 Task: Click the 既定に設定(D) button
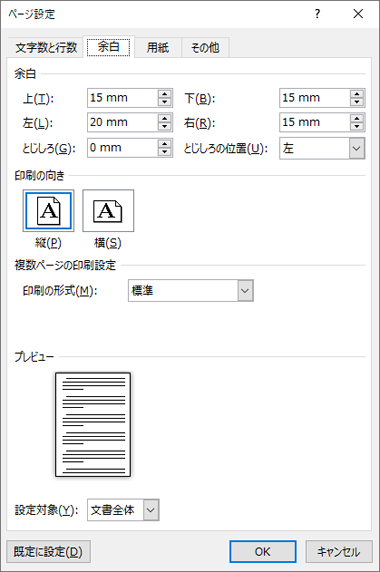[x=49, y=552]
